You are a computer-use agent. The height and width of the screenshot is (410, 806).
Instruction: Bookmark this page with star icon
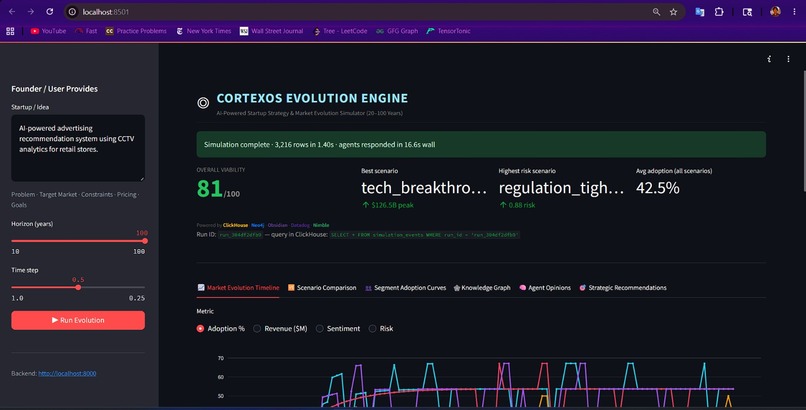click(x=673, y=12)
